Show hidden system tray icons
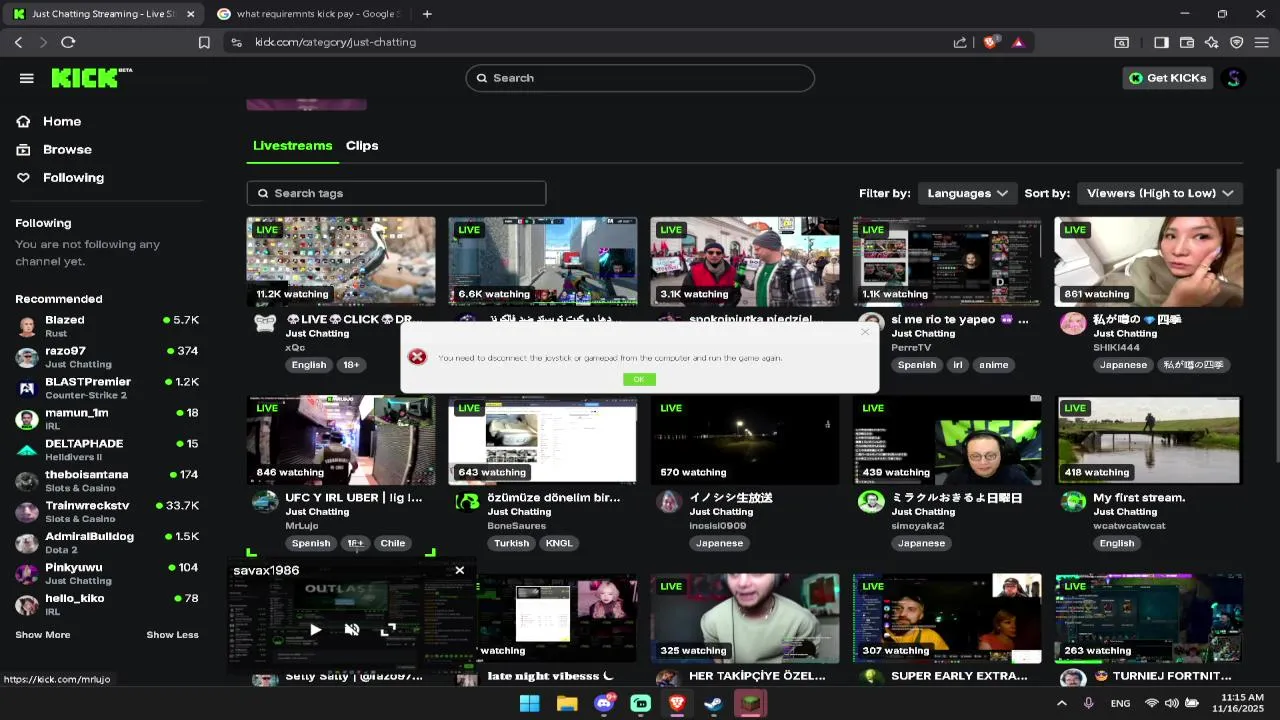The height and width of the screenshot is (720, 1280). [1061, 703]
